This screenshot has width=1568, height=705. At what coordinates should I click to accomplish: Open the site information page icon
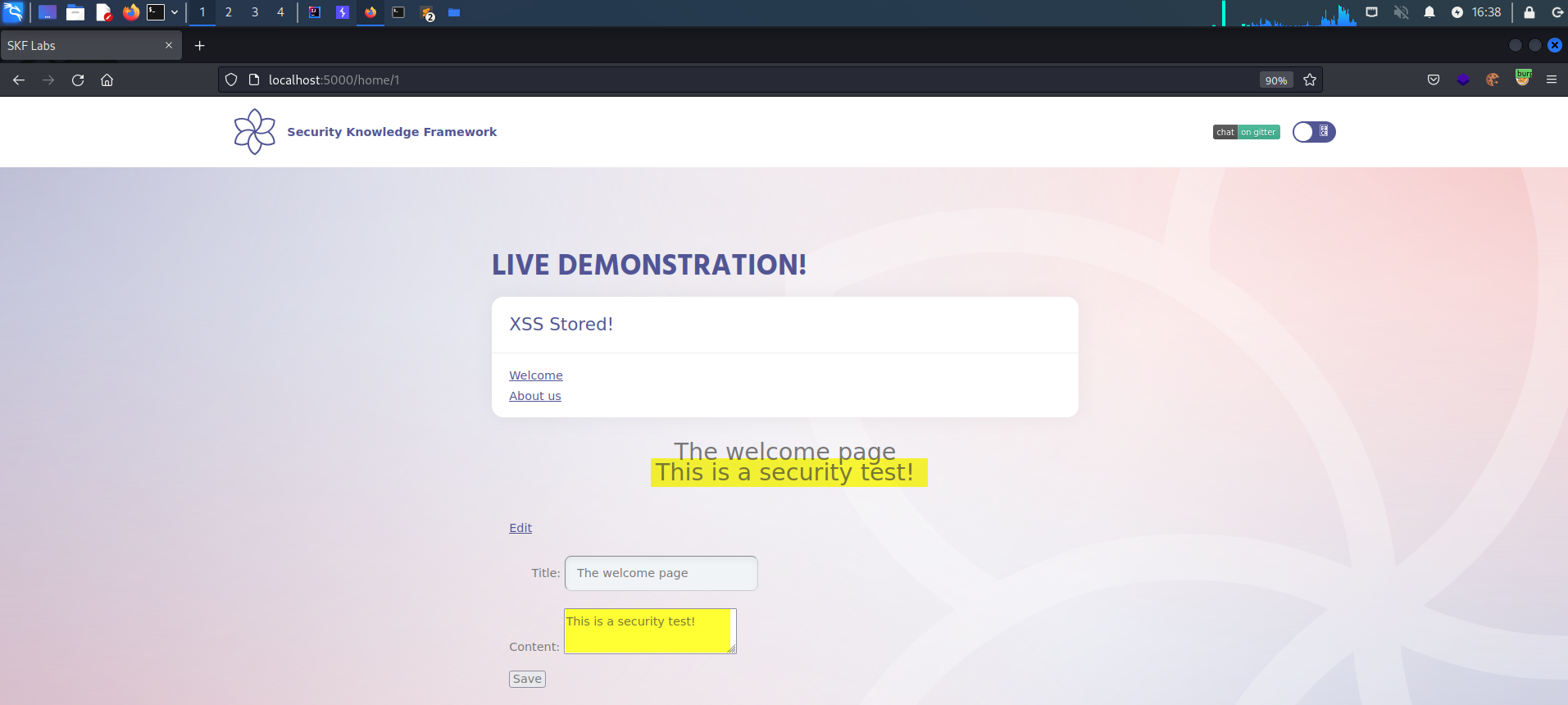(x=254, y=80)
